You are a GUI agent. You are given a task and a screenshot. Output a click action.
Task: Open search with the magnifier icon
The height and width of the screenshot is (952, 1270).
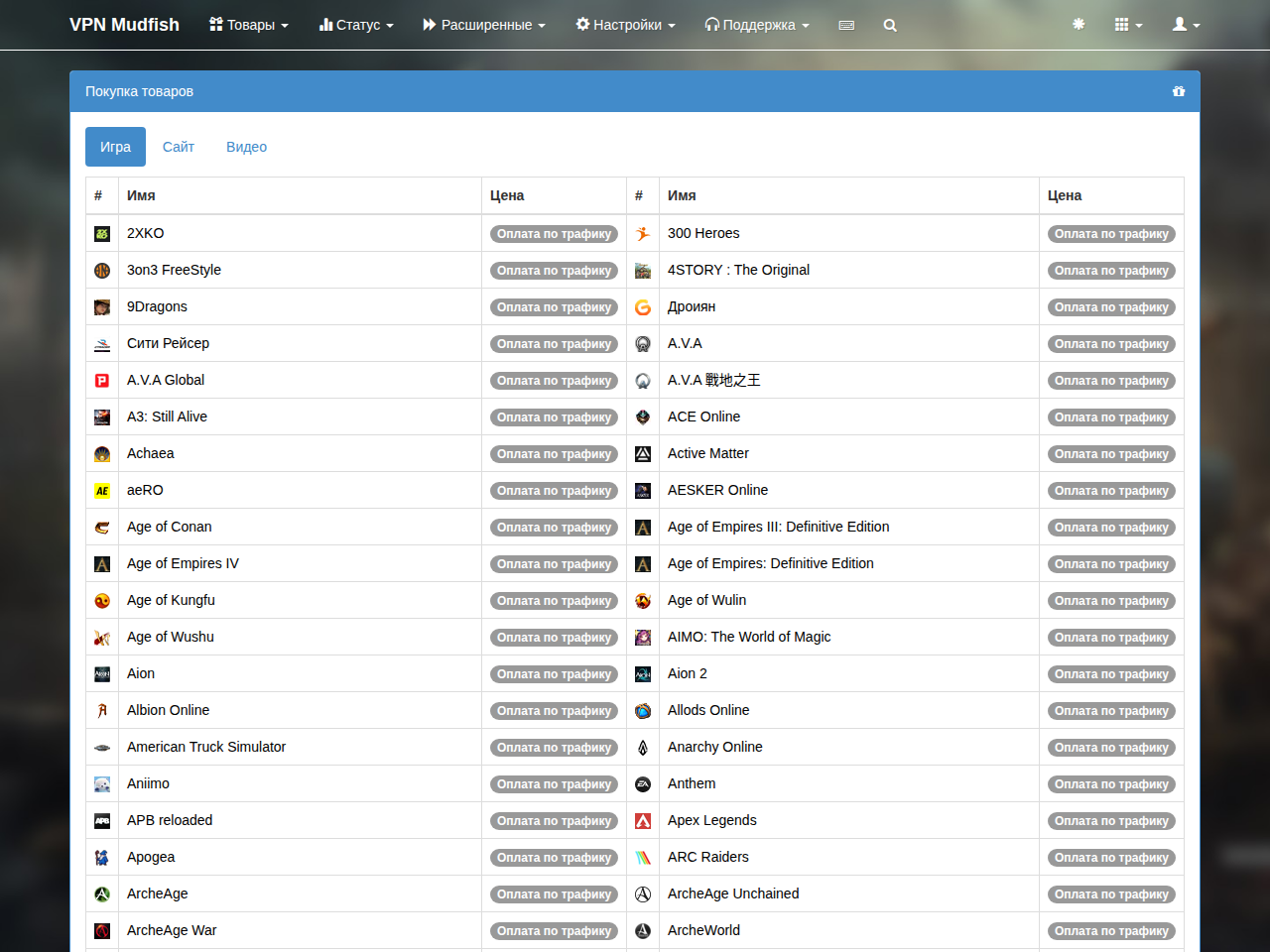(x=890, y=25)
